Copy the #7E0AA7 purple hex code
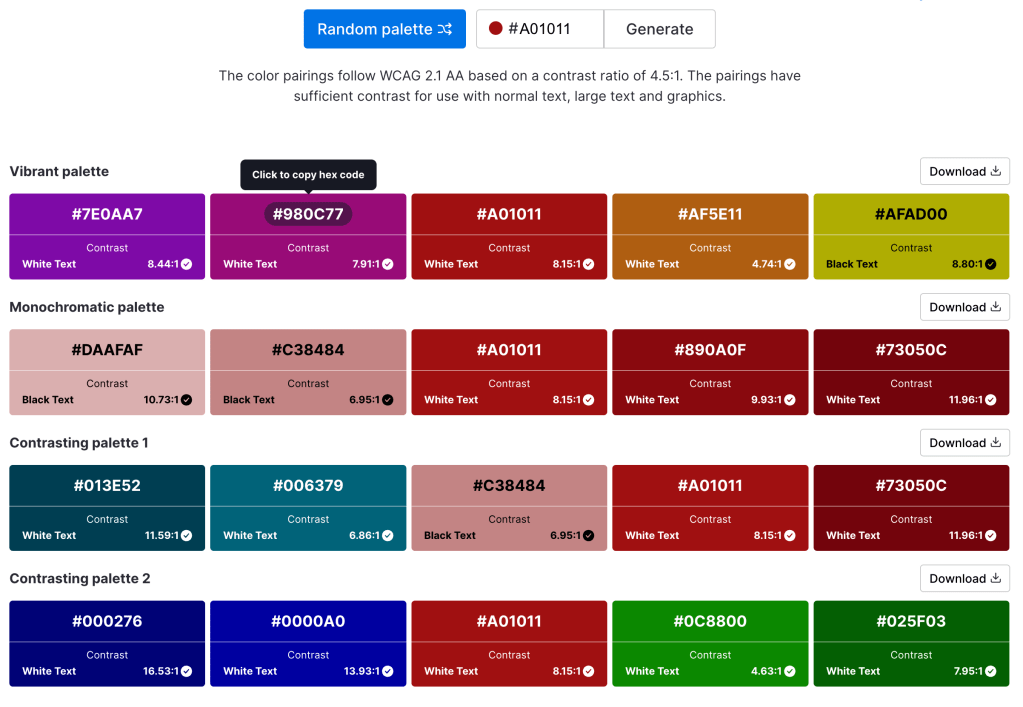This screenshot has height=707, width=1023. (x=107, y=214)
